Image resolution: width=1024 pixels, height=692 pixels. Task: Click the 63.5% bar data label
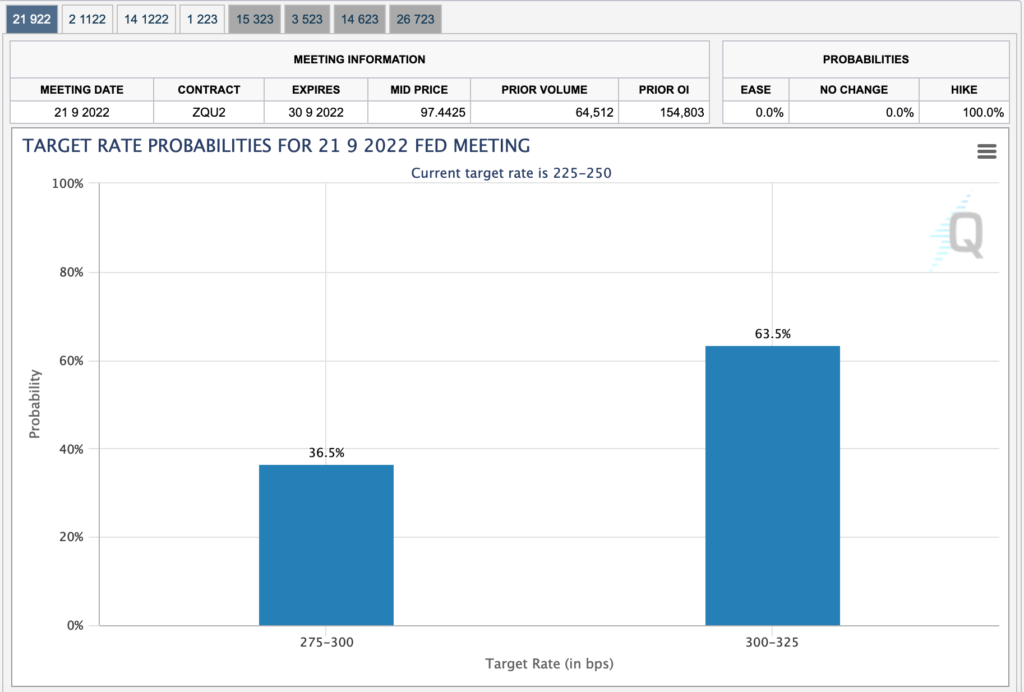click(772, 334)
